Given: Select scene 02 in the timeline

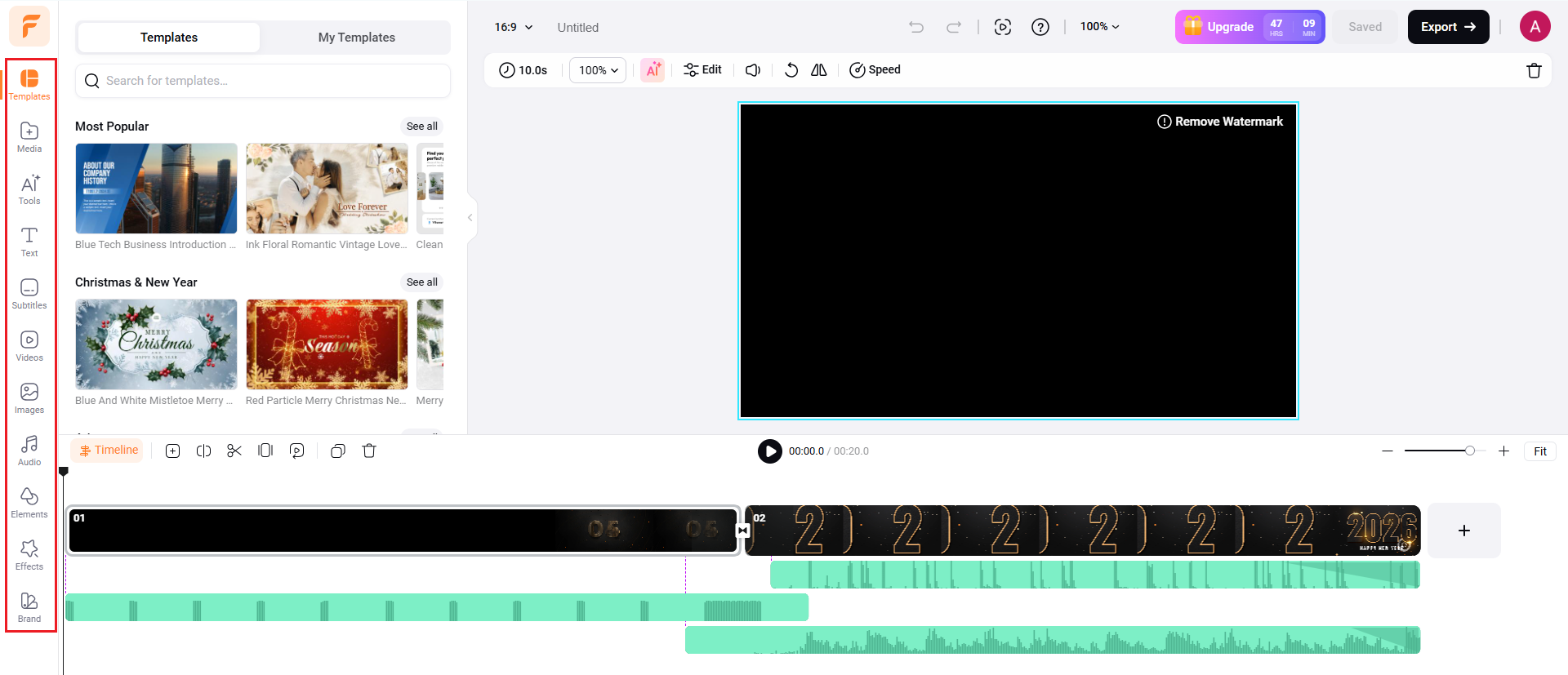Looking at the screenshot, I should point(1083,531).
